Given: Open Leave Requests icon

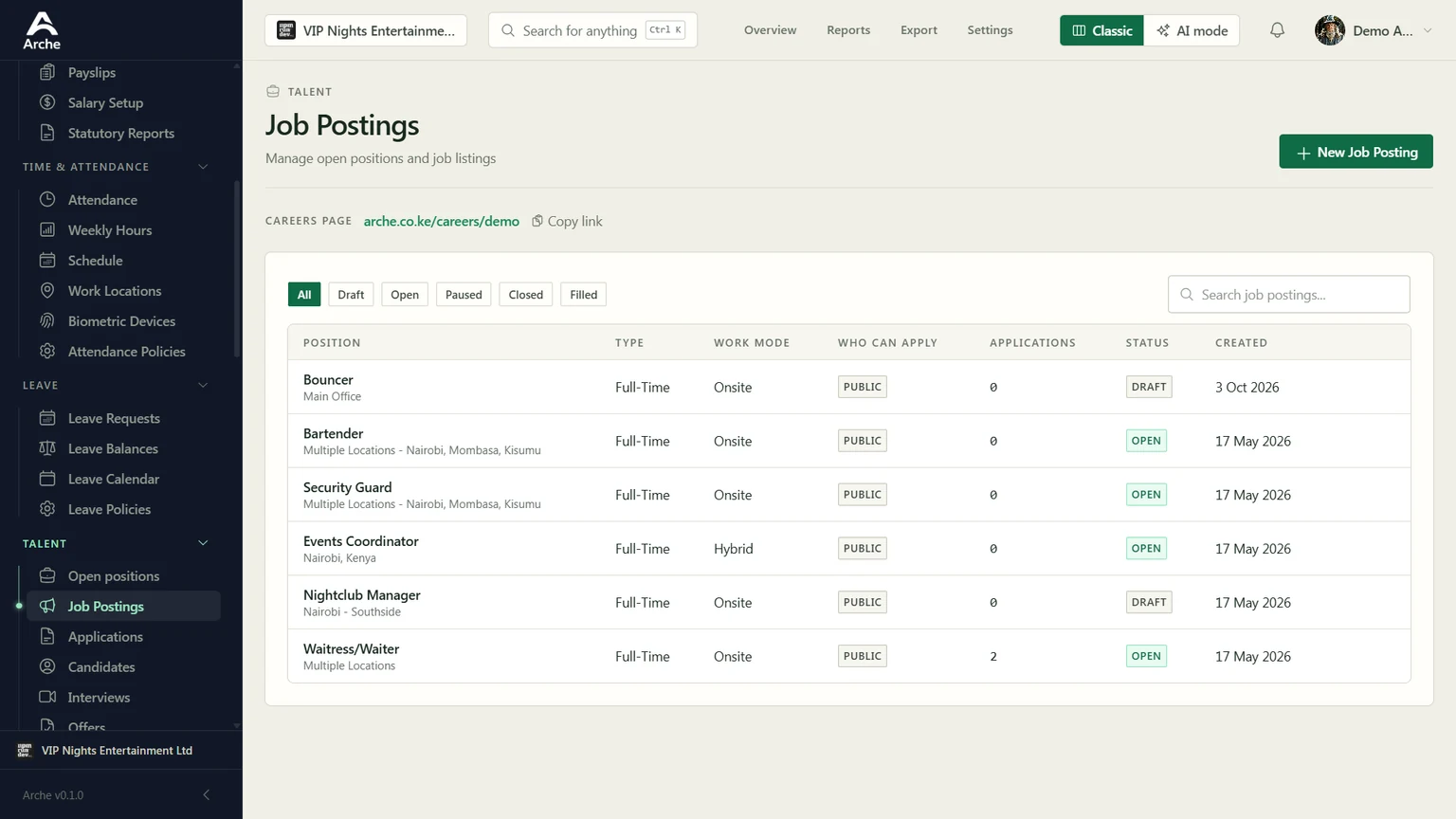Looking at the screenshot, I should tap(47, 418).
